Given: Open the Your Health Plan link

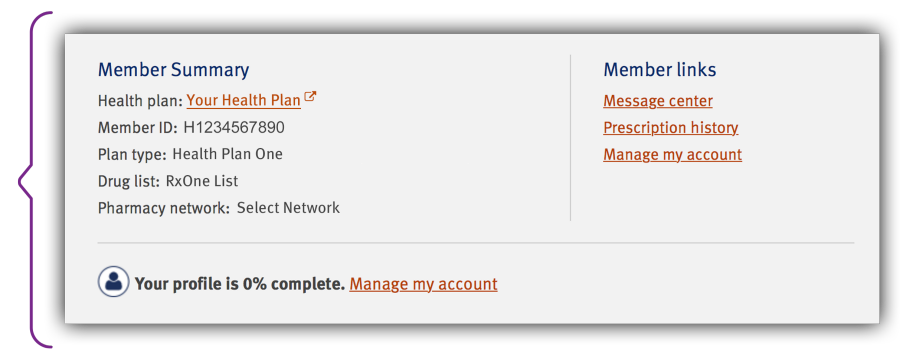Looking at the screenshot, I should pos(243,100).
